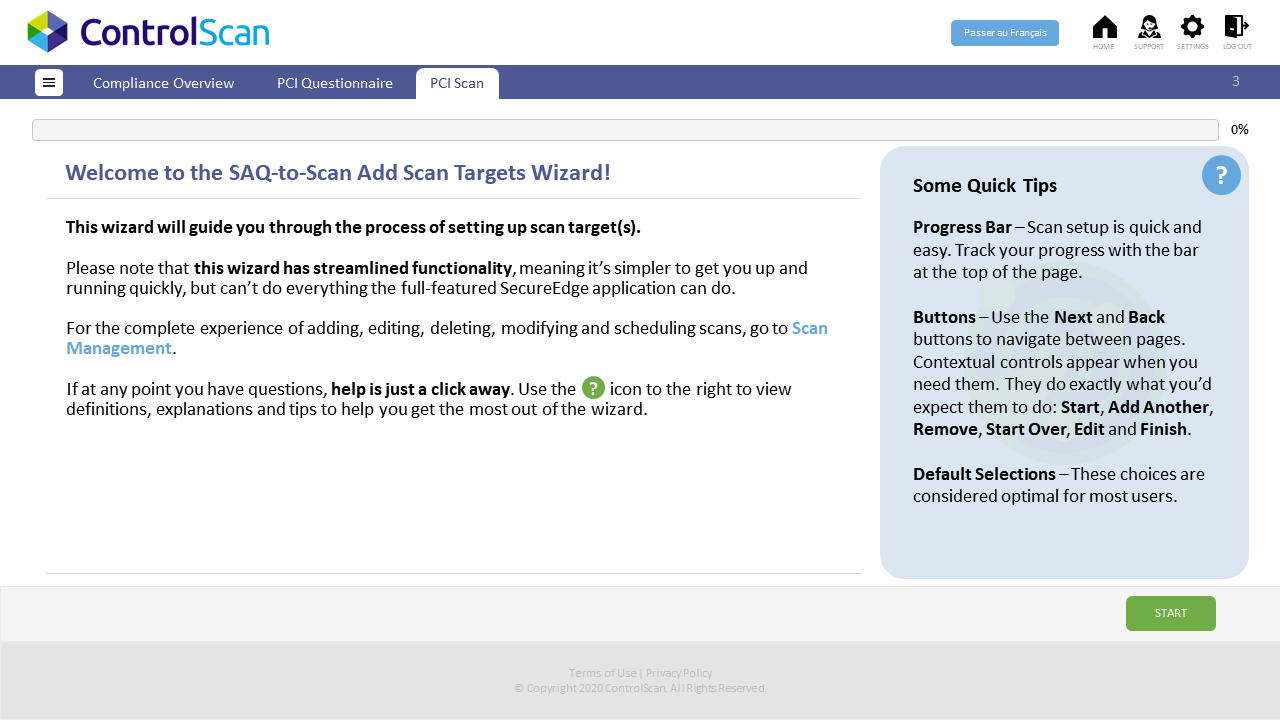Open the PCI Questionnaire tab
This screenshot has width=1280, height=720.
[x=335, y=83]
